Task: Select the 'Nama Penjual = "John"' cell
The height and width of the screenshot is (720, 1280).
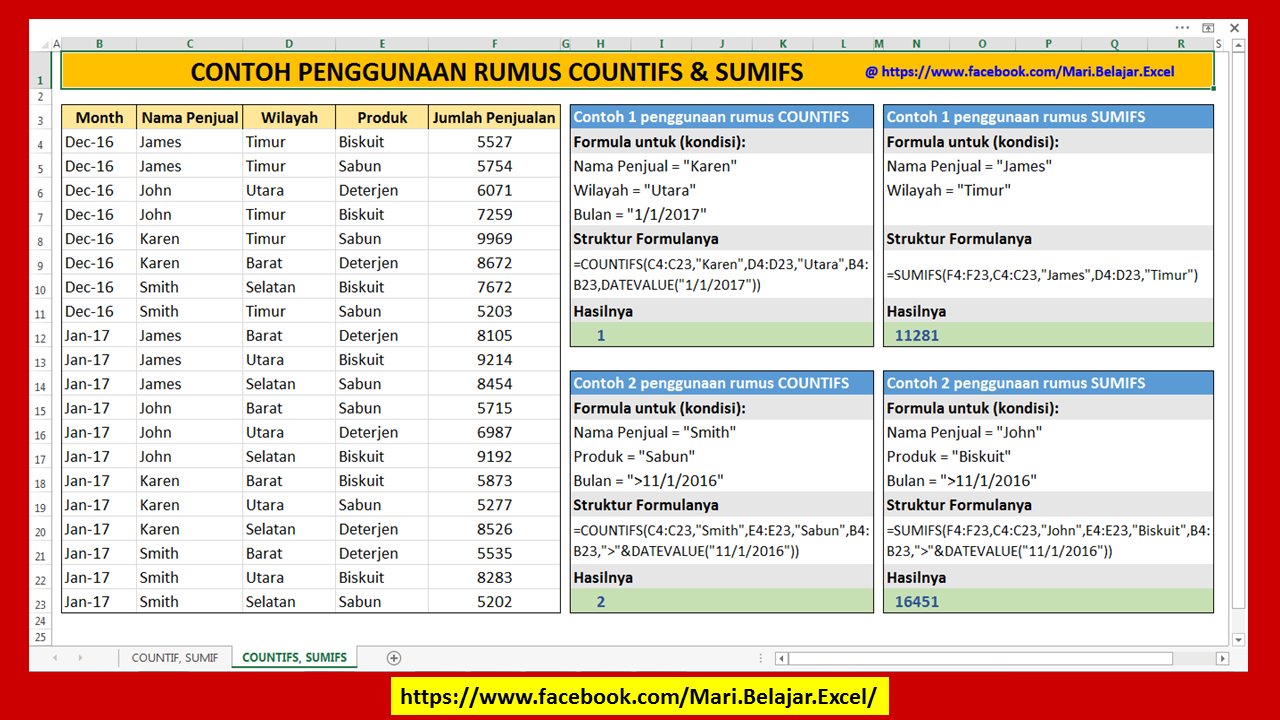Action: point(1048,432)
